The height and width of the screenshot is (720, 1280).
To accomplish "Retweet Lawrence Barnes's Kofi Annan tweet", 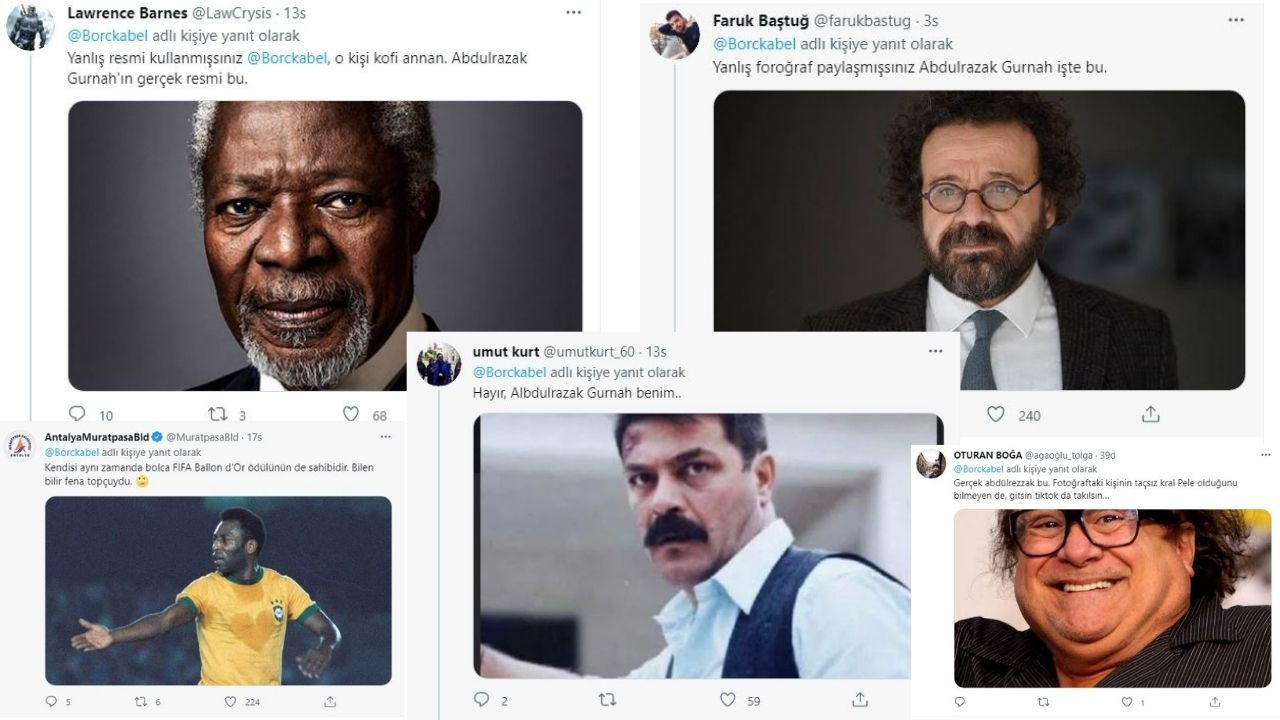I will [x=217, y=414].
